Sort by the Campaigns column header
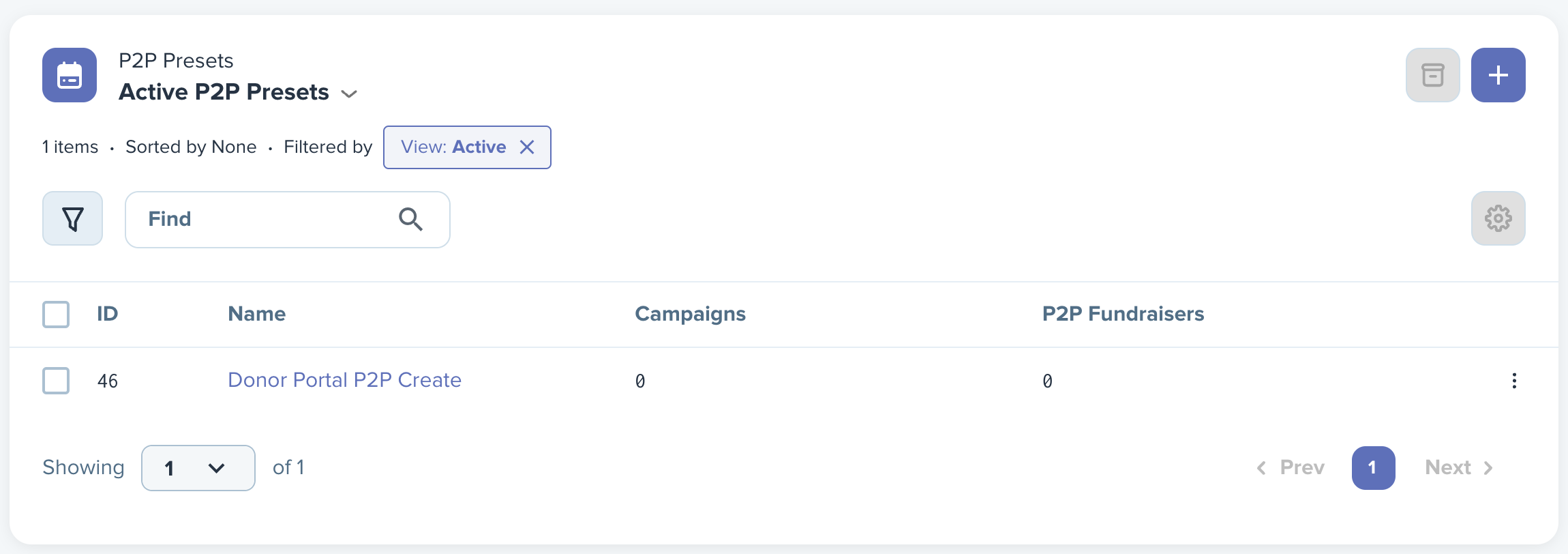 point(690,314)
